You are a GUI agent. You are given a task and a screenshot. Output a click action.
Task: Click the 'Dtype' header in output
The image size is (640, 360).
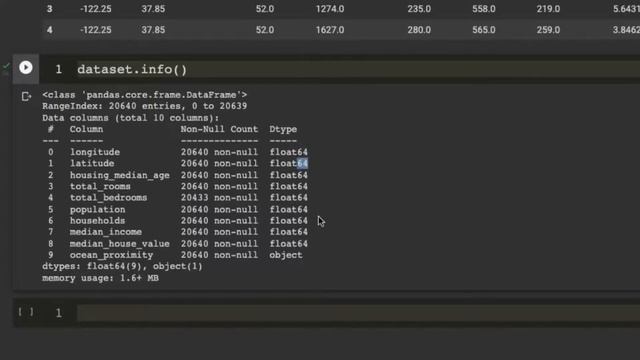pos(283,129)
